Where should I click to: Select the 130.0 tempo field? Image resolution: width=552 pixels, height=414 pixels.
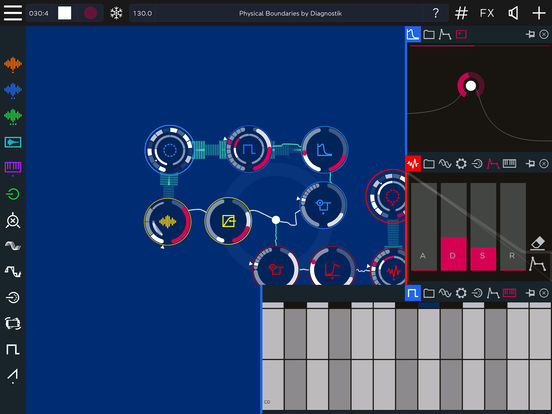click(143, 13)
